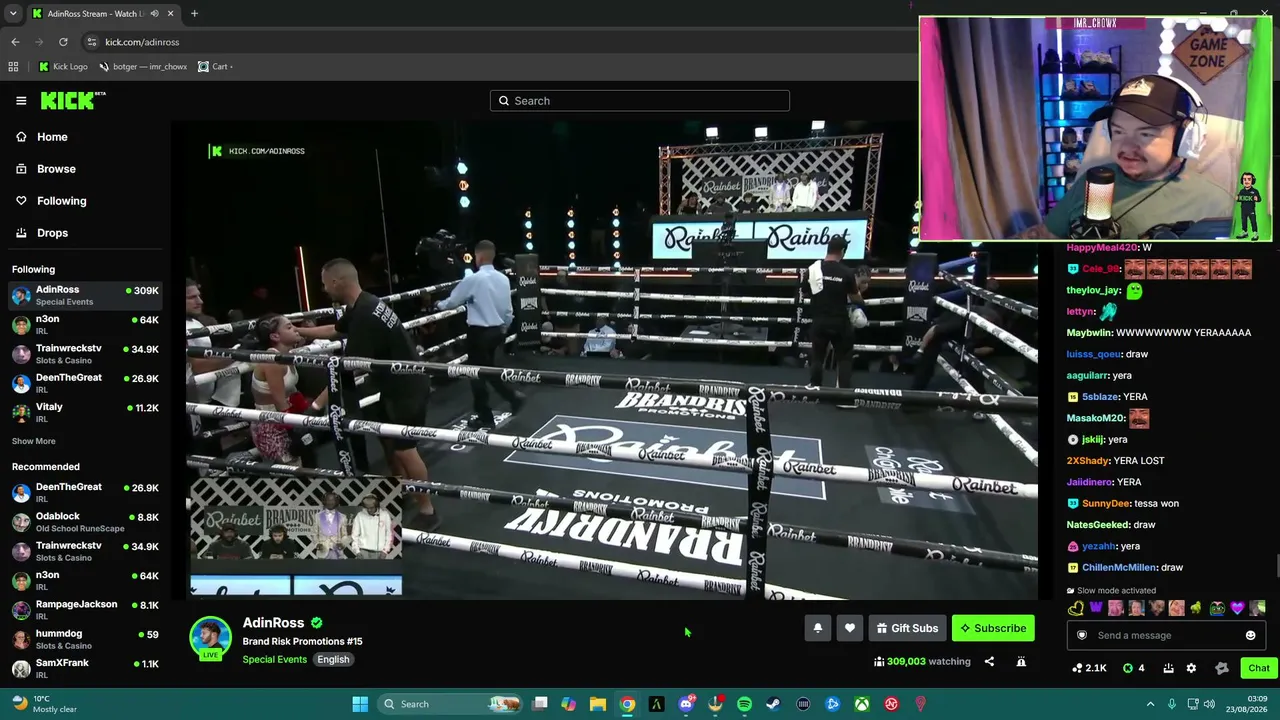Click the Gift Subs button

point(907,628)
